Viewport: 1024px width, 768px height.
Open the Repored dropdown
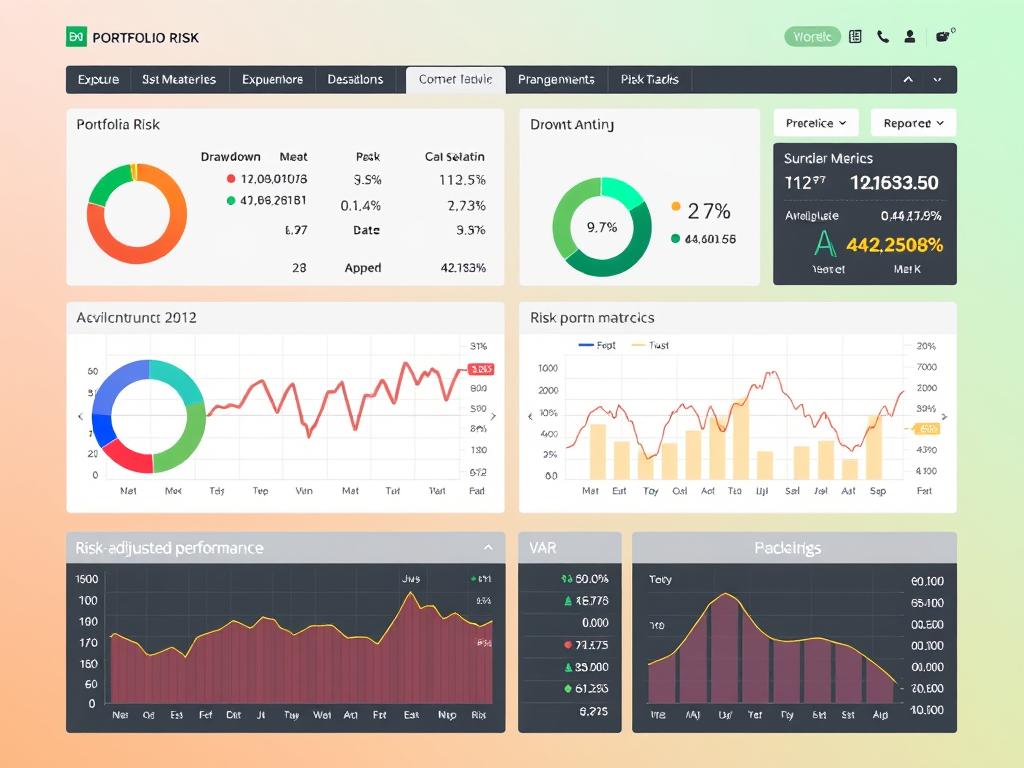(913, 123)
